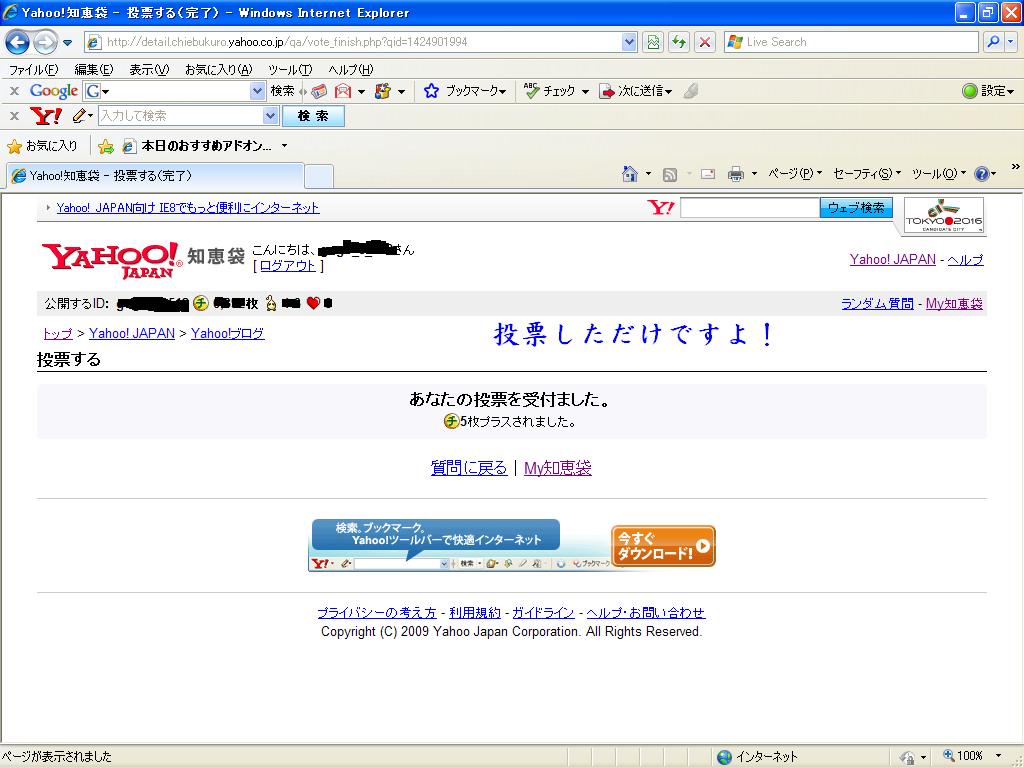The height and width of the screenshot is (768, 1024).
Task: Expand the address bar URL history dropdown
Action: [x=629, y=42]
